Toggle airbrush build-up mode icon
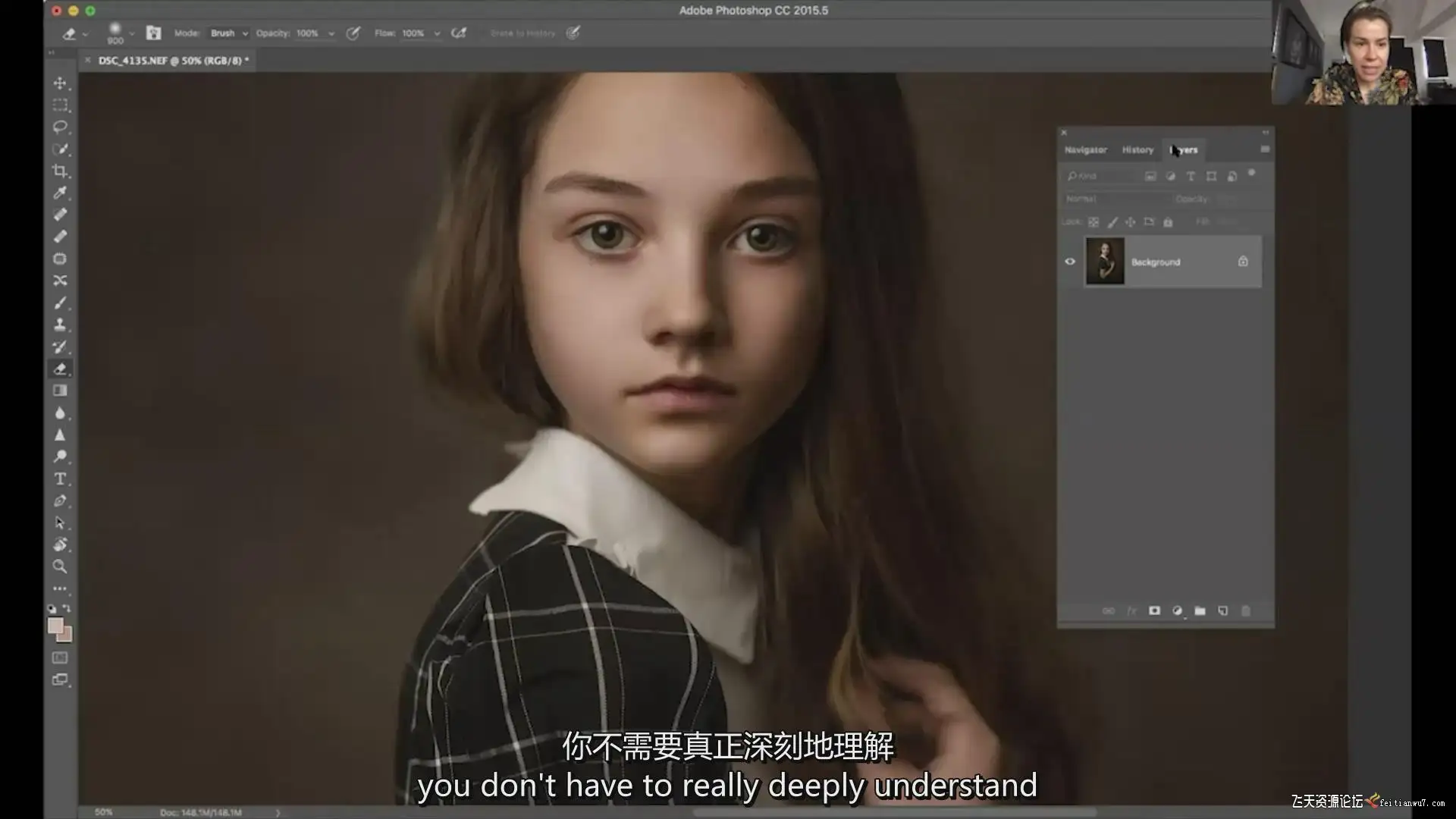Screen dimensions: 1456x819 click(x=458, y=33)
